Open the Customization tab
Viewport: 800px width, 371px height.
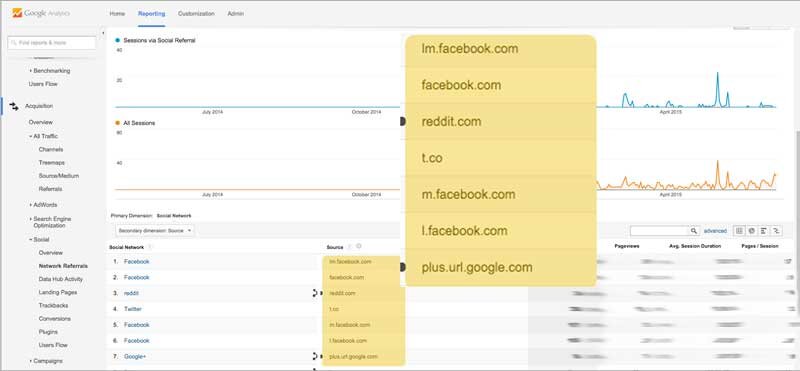[x=196, y=14]
